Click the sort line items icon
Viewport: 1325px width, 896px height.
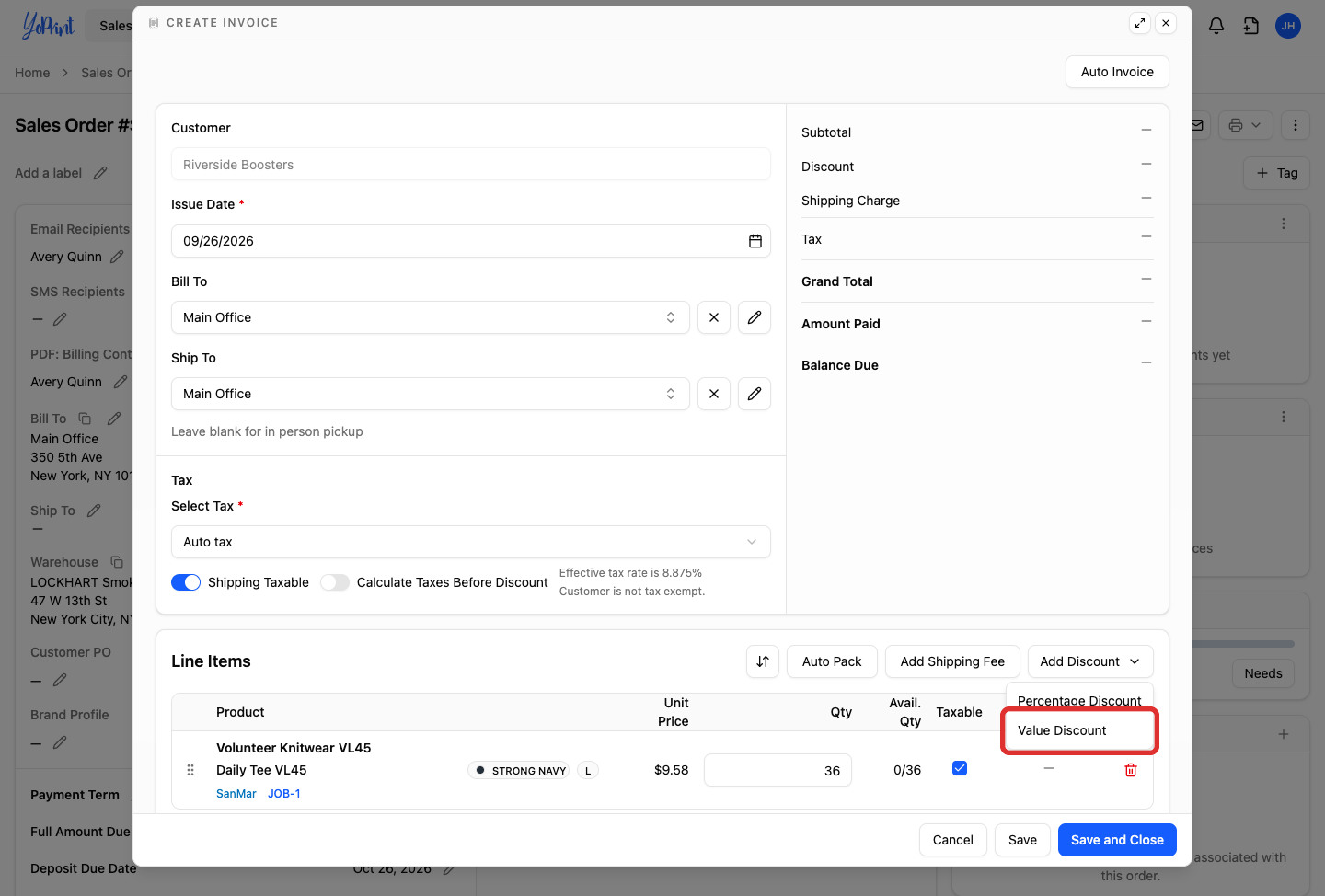tap(763, 661)
